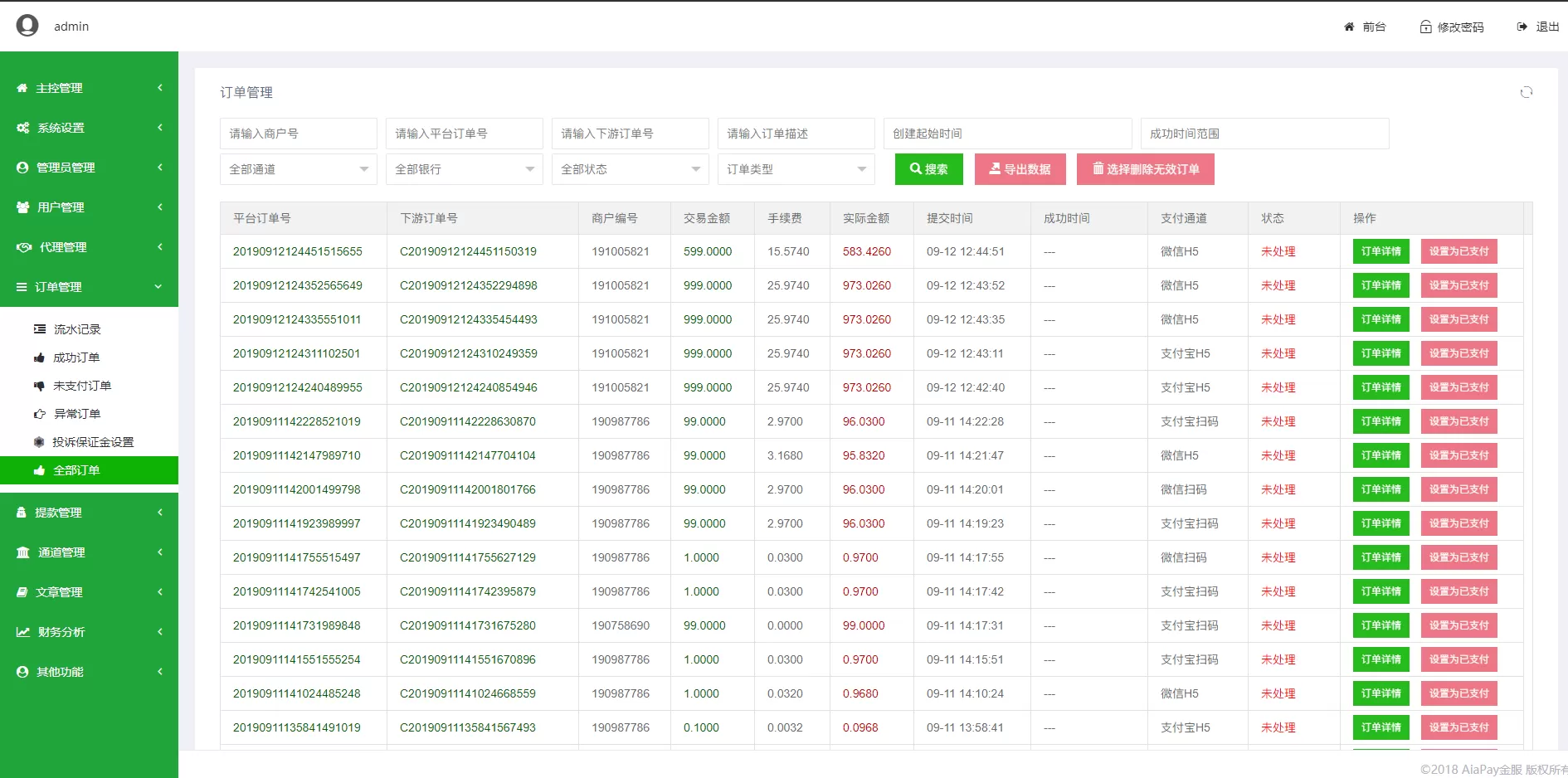Click the logout icon beside 退出
The image size is (1568, 778).
tap(1522, 27)
